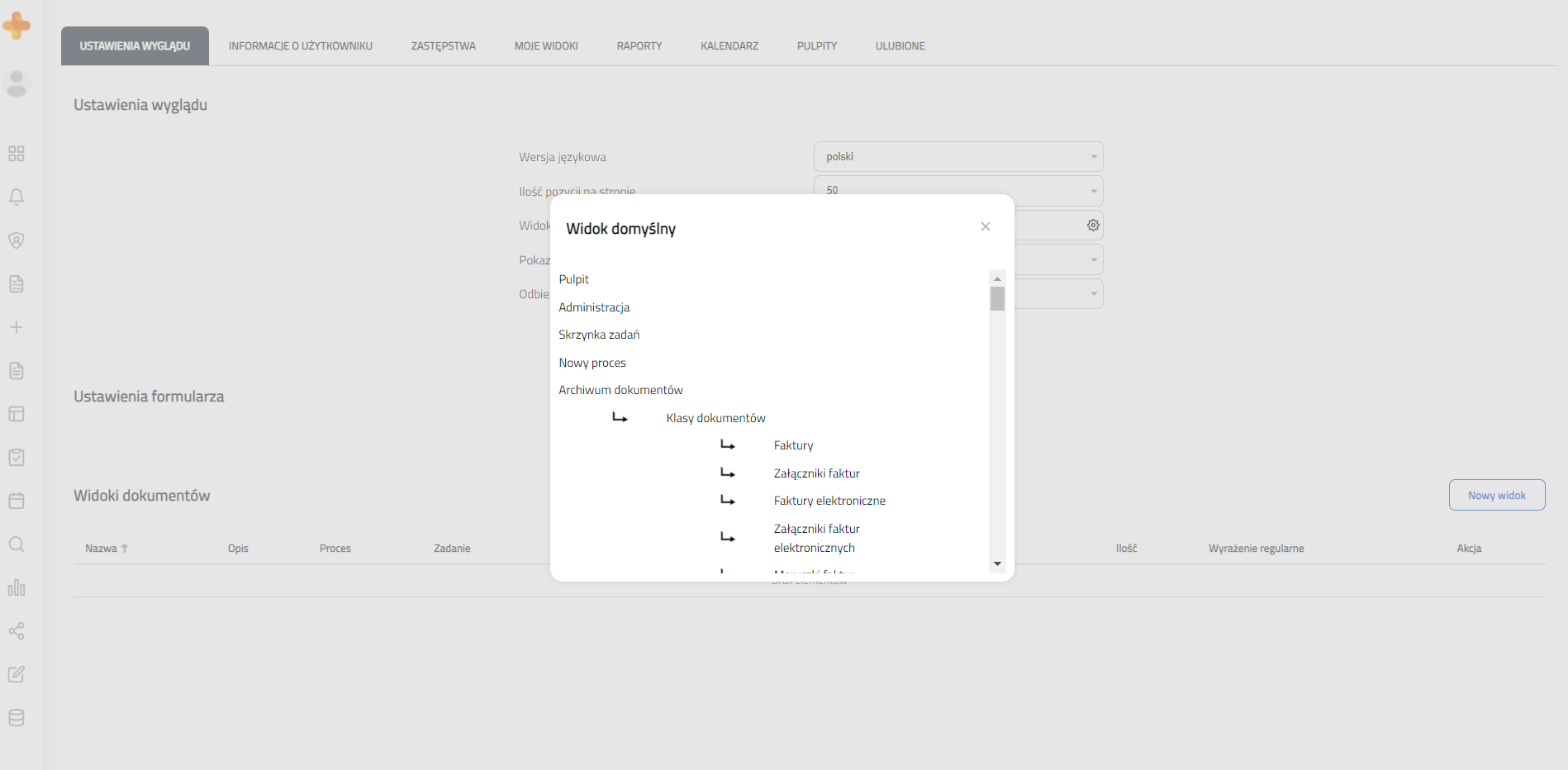Open the database icon in sidebar
The width and height of the screenshot is (1568, 770).
(17, 718)
